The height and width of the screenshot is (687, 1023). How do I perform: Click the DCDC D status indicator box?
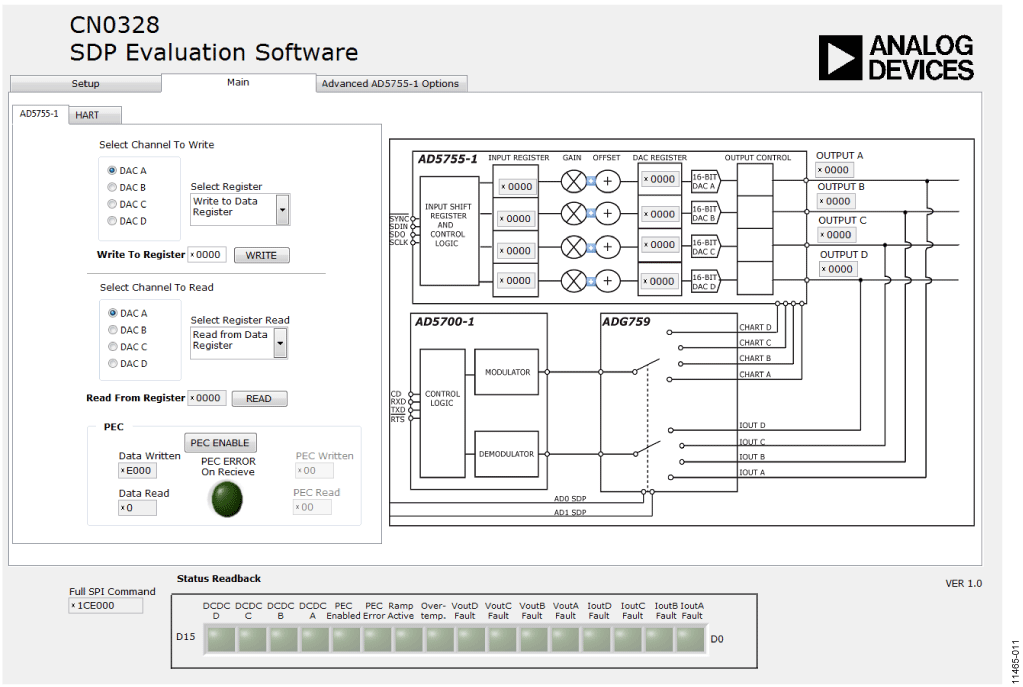point(220,639)
